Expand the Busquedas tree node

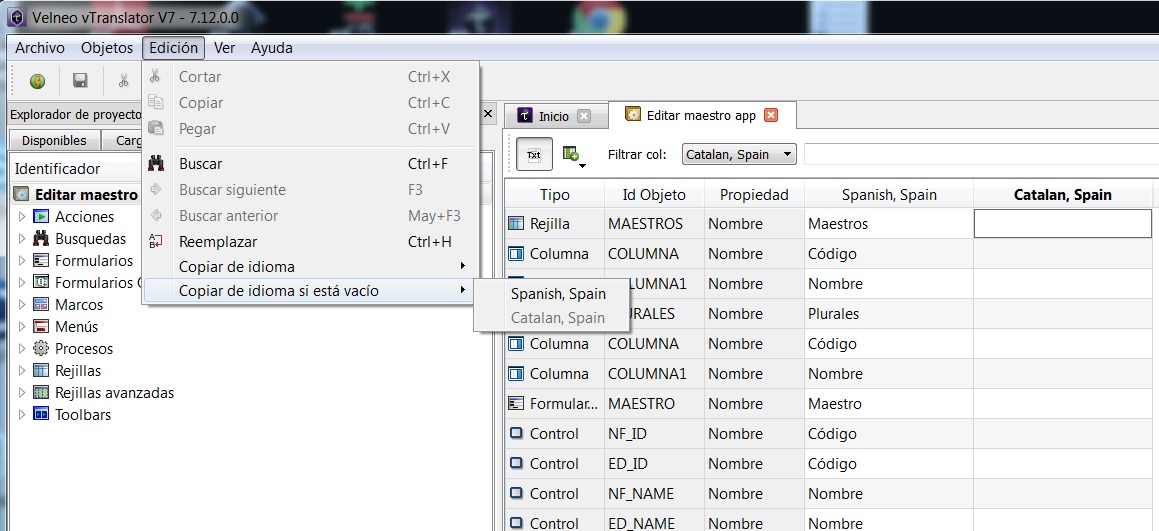[x=21, y=239]
